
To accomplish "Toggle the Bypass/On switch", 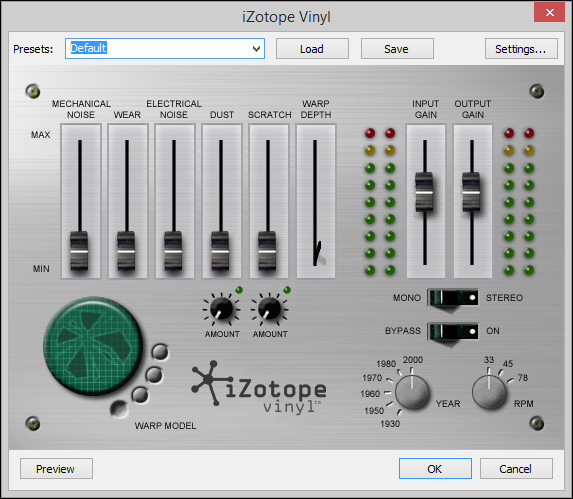I will 453,332.
